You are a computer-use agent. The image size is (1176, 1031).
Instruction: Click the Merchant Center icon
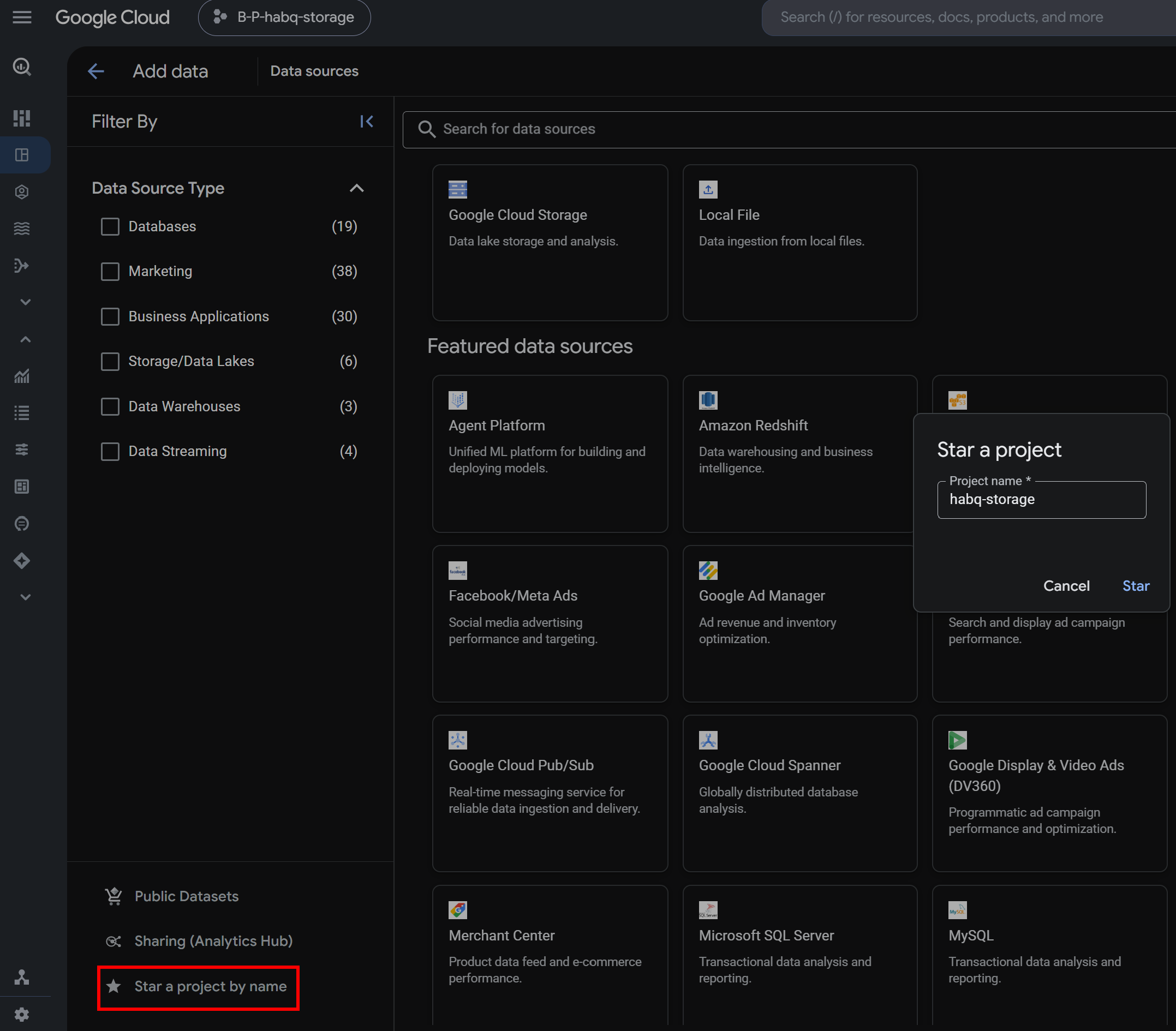click(458, 910)
